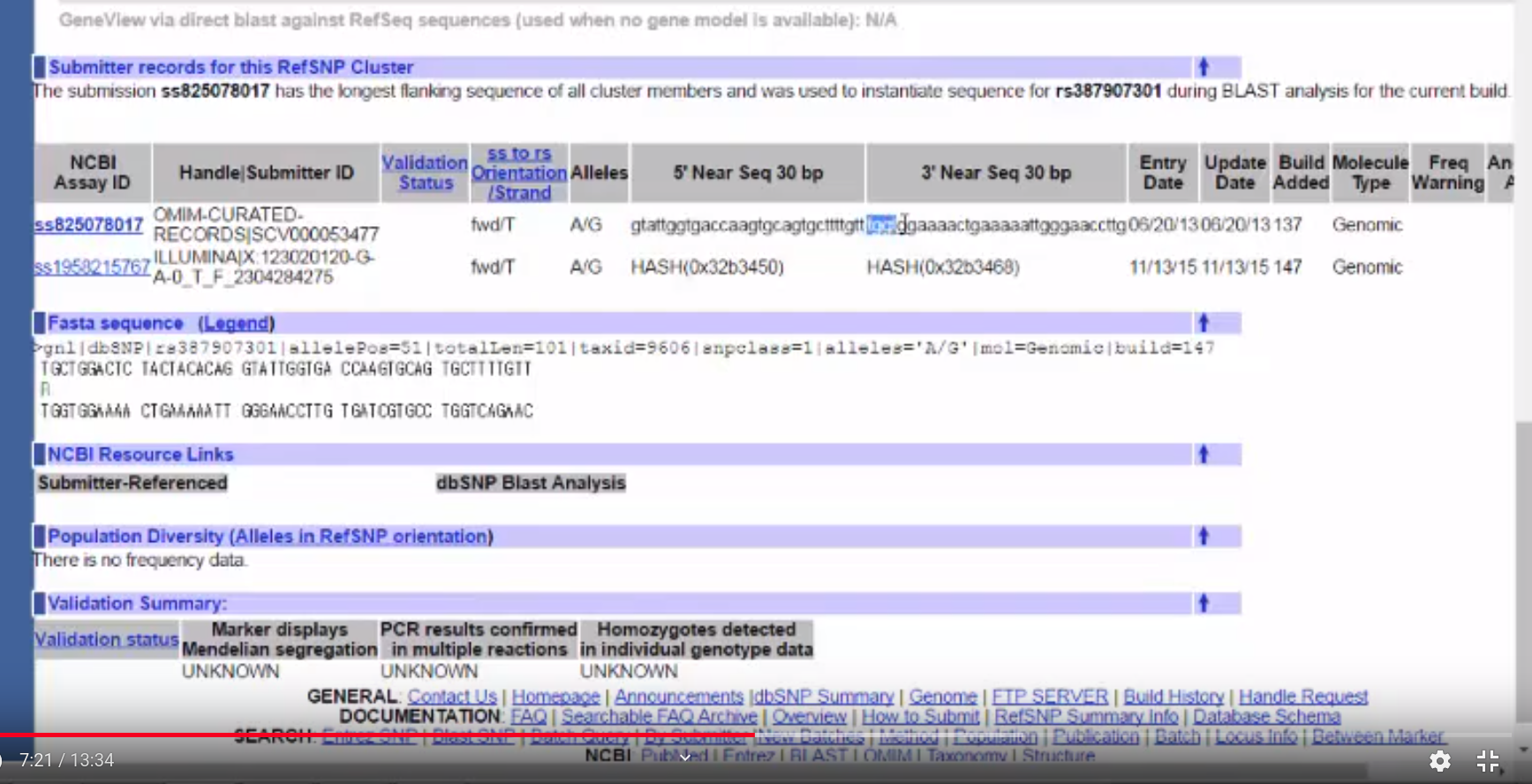Click dbSNP Blast Analysis heading
The image size is (1532, 784).
coord(531,483)
